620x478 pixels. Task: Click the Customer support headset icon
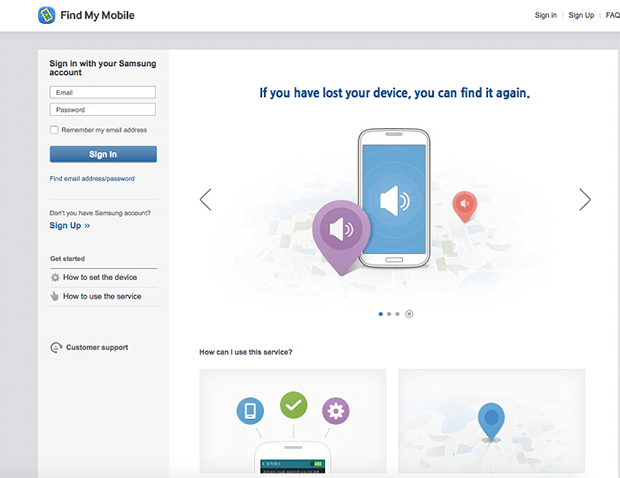56,348
